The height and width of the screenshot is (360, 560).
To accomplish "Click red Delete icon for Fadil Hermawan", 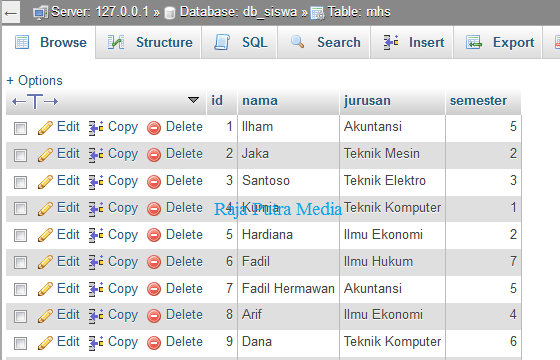I will [x=154, y=289].
